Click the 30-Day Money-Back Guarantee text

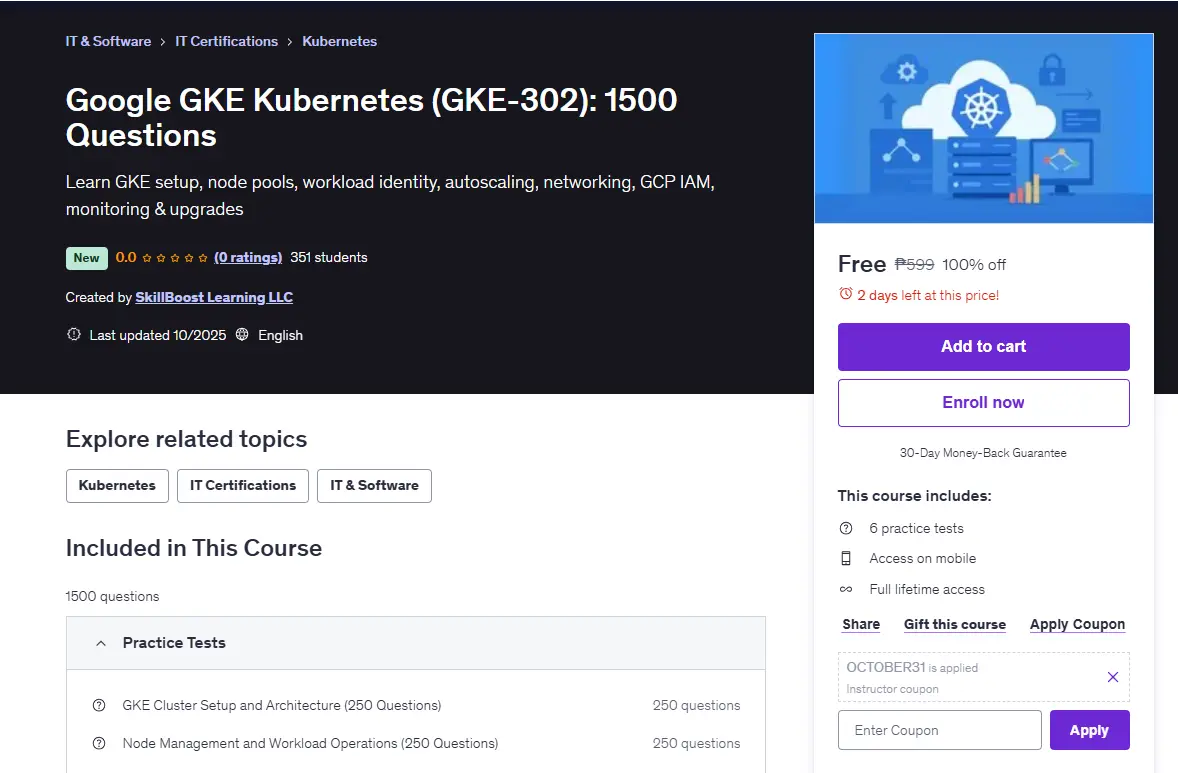[x=983, y=453]
